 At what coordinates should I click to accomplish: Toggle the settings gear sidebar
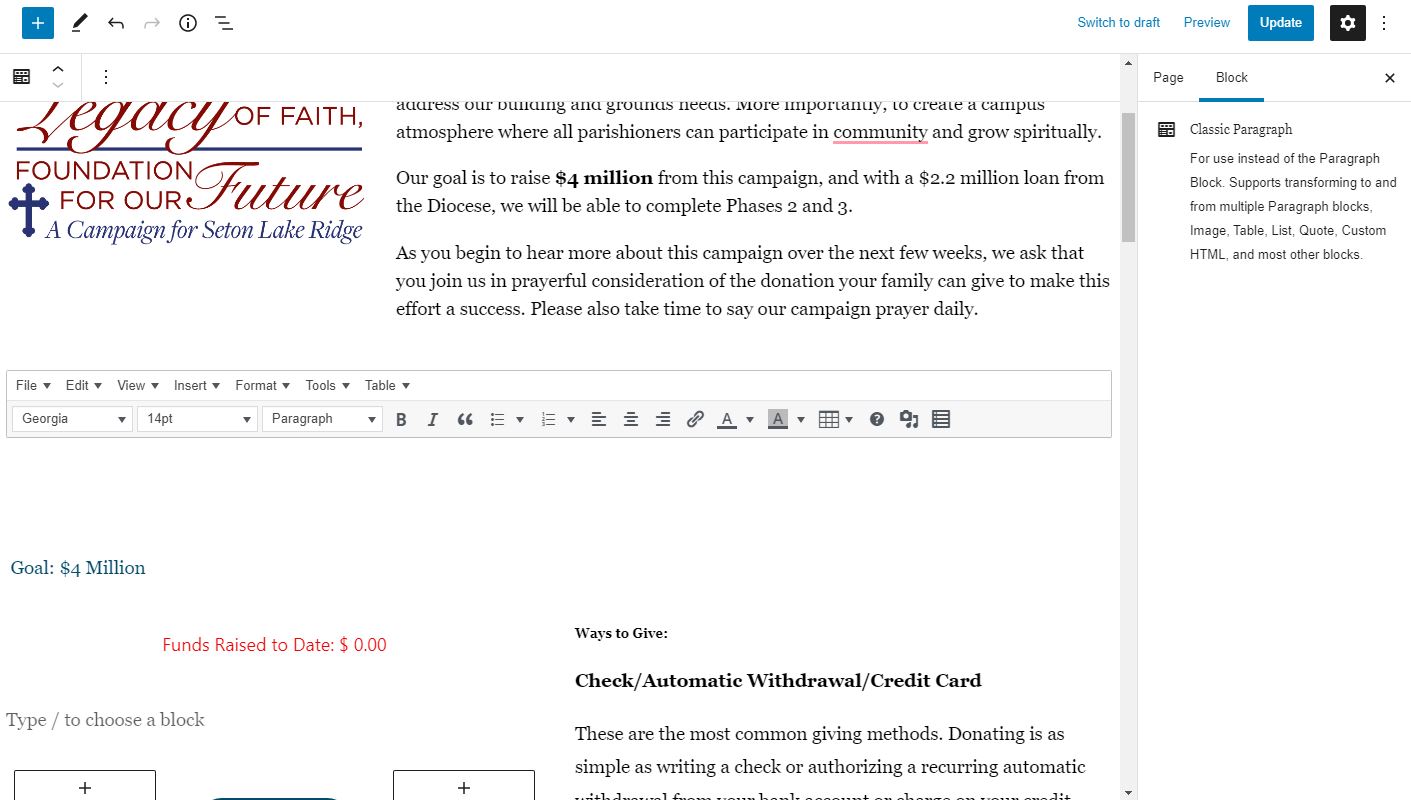[x=1347, y=23]
